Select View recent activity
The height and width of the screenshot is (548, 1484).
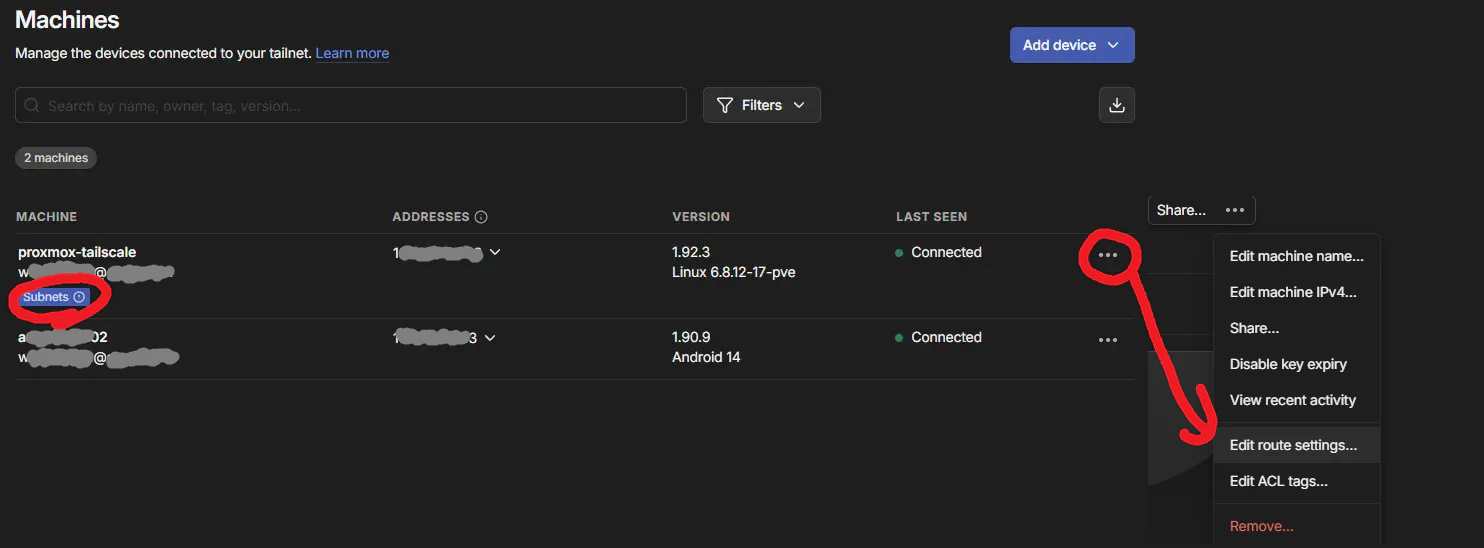pyautogui.click(x=1296, y=400)
